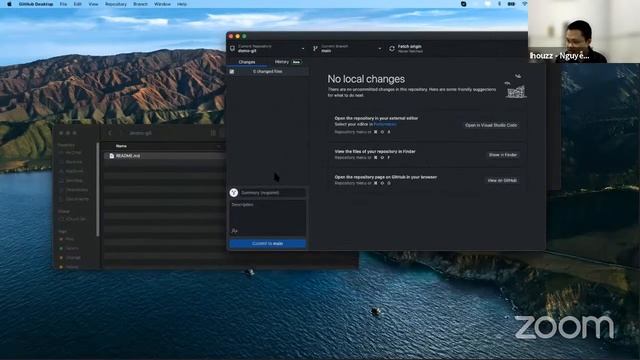Click the Wi-Fi icon in menu bar

click(x=524, y=4)
